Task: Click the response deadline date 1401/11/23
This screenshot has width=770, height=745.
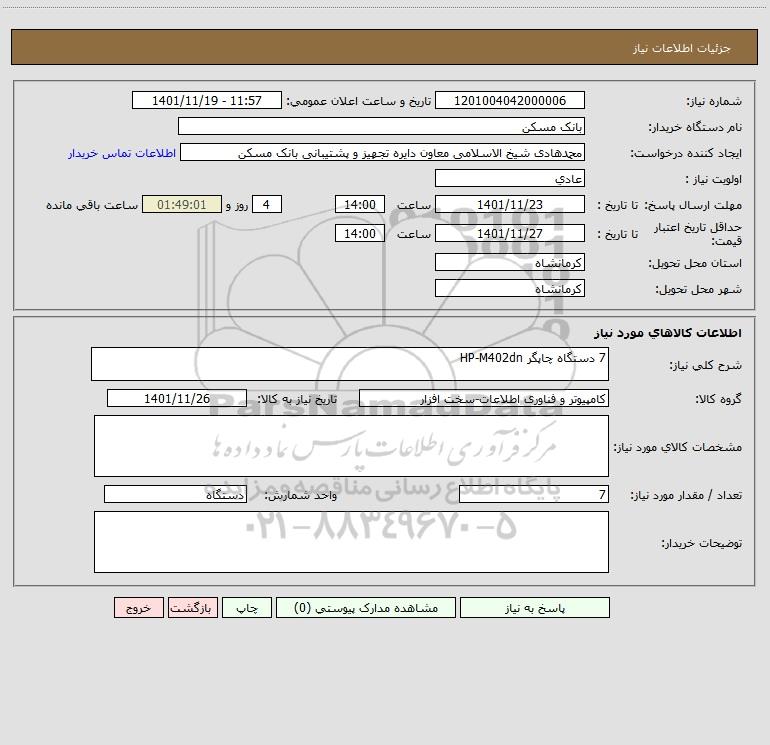Action: click(510, 204)
